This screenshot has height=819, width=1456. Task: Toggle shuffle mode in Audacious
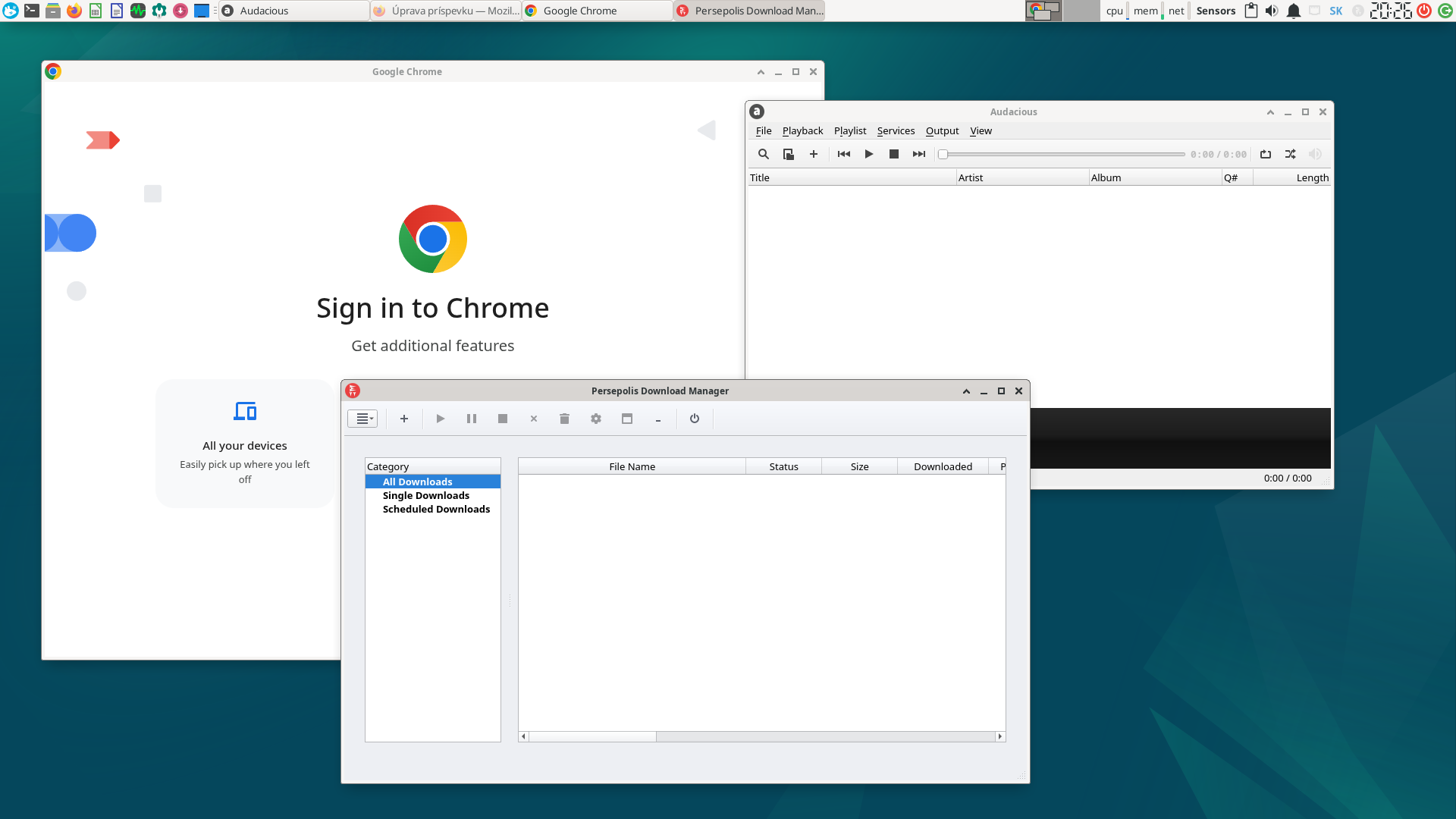click(x=1291, y=154)
